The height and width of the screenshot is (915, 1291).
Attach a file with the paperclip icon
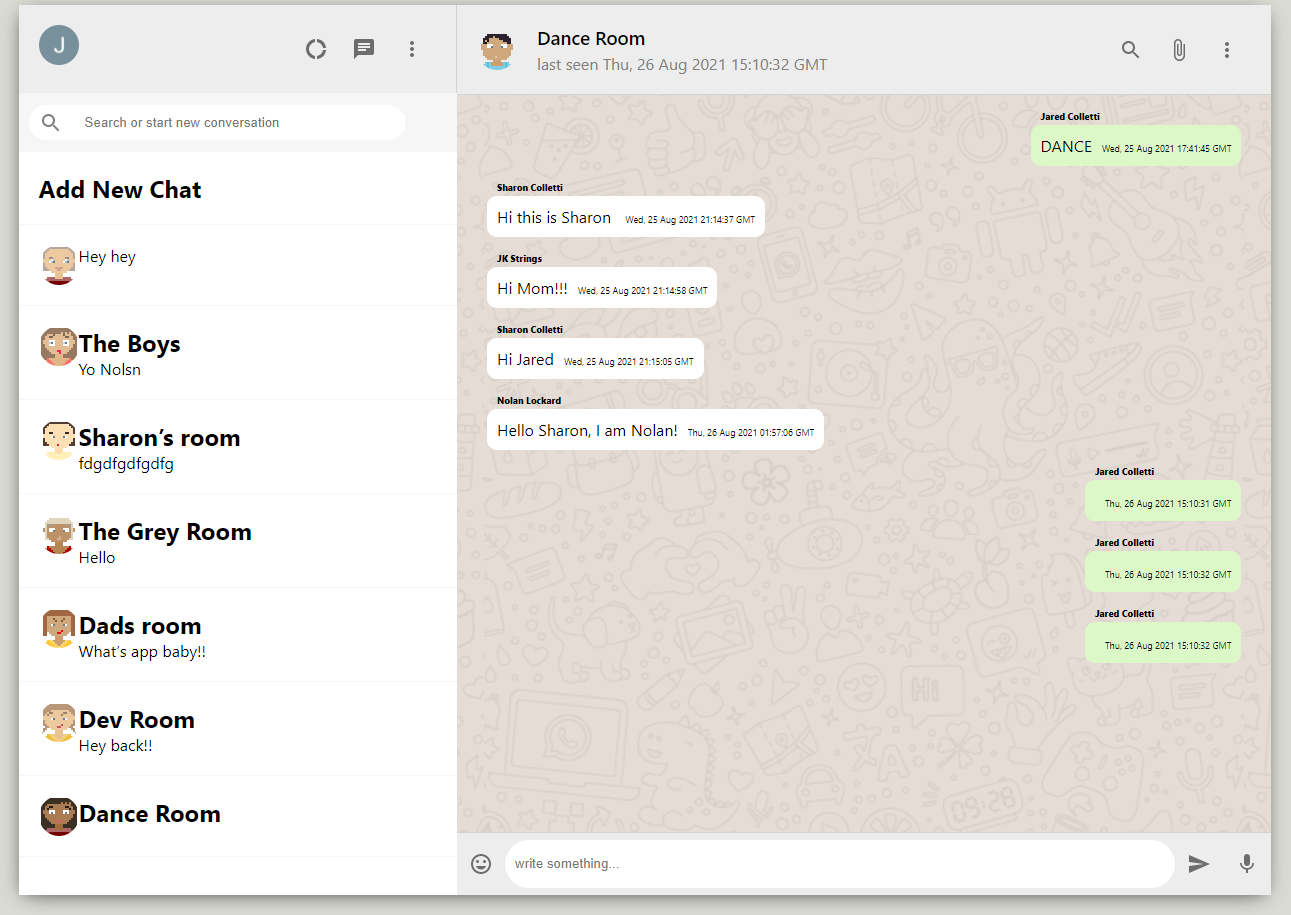tap(1179, 50)
